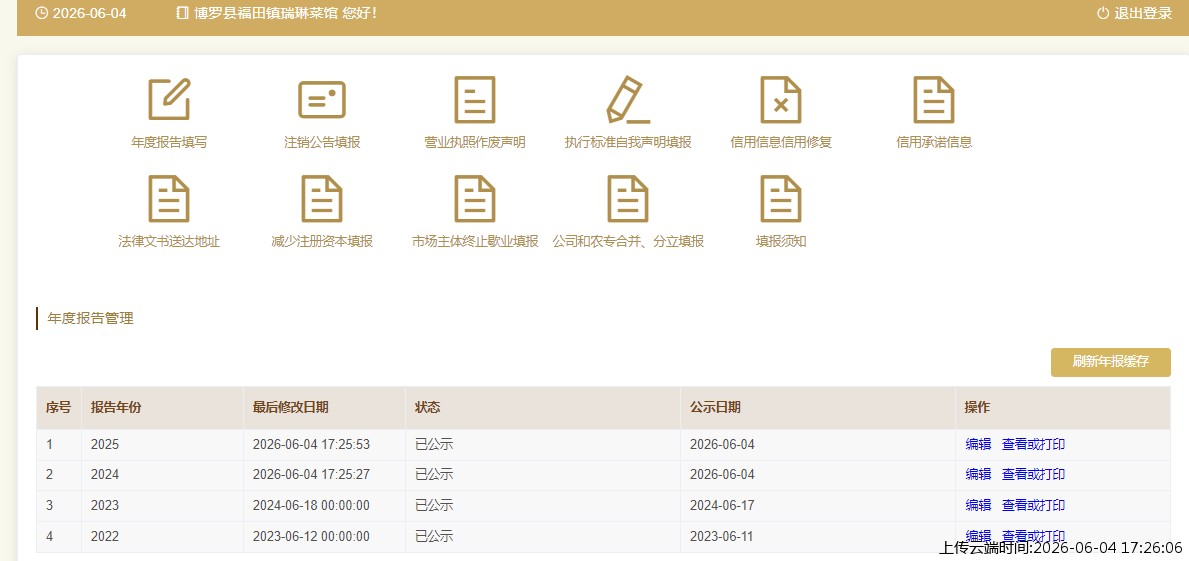Click the 已公示 status in the 2023 row
This screenshot has width=1189, height=561.
434,506
